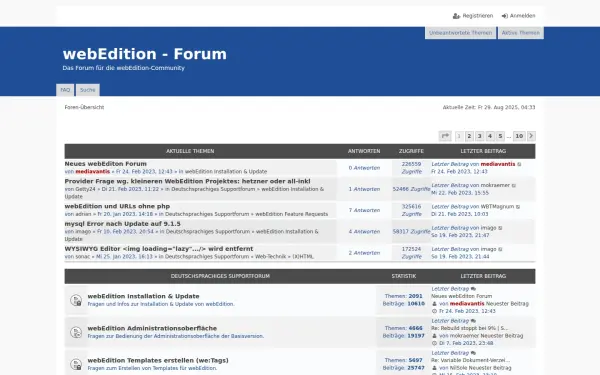Open the webEdition Installation & Update forum icon

pyautogui.click(x=76, y=300)
